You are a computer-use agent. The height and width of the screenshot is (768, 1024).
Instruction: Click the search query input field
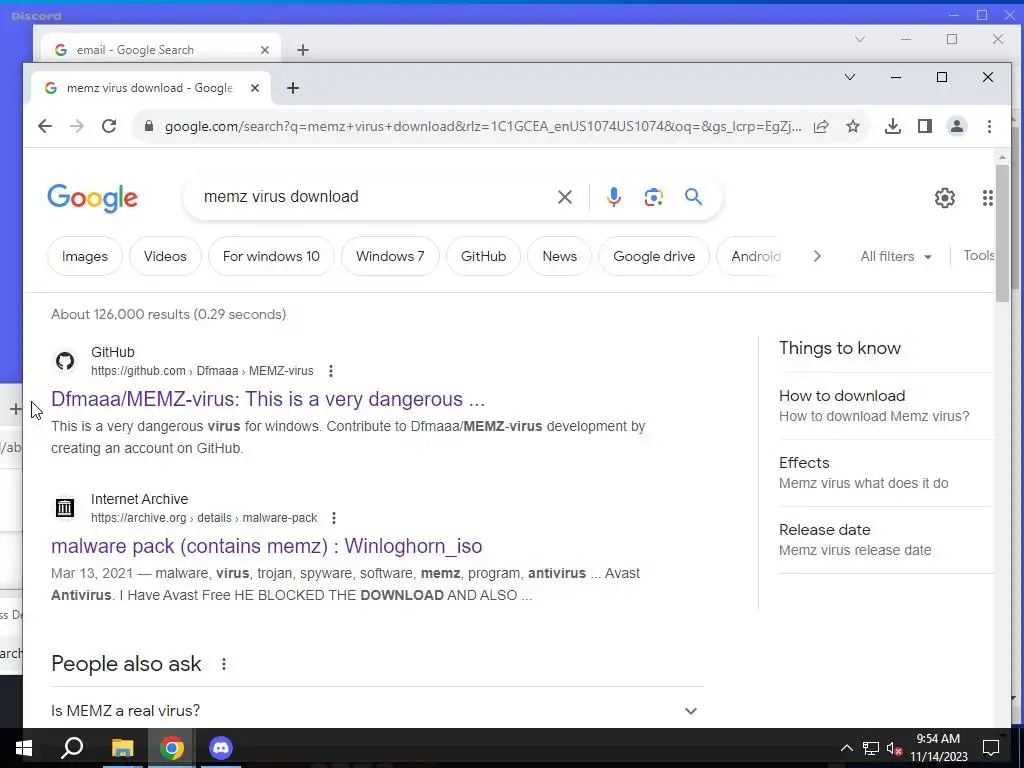372,197
